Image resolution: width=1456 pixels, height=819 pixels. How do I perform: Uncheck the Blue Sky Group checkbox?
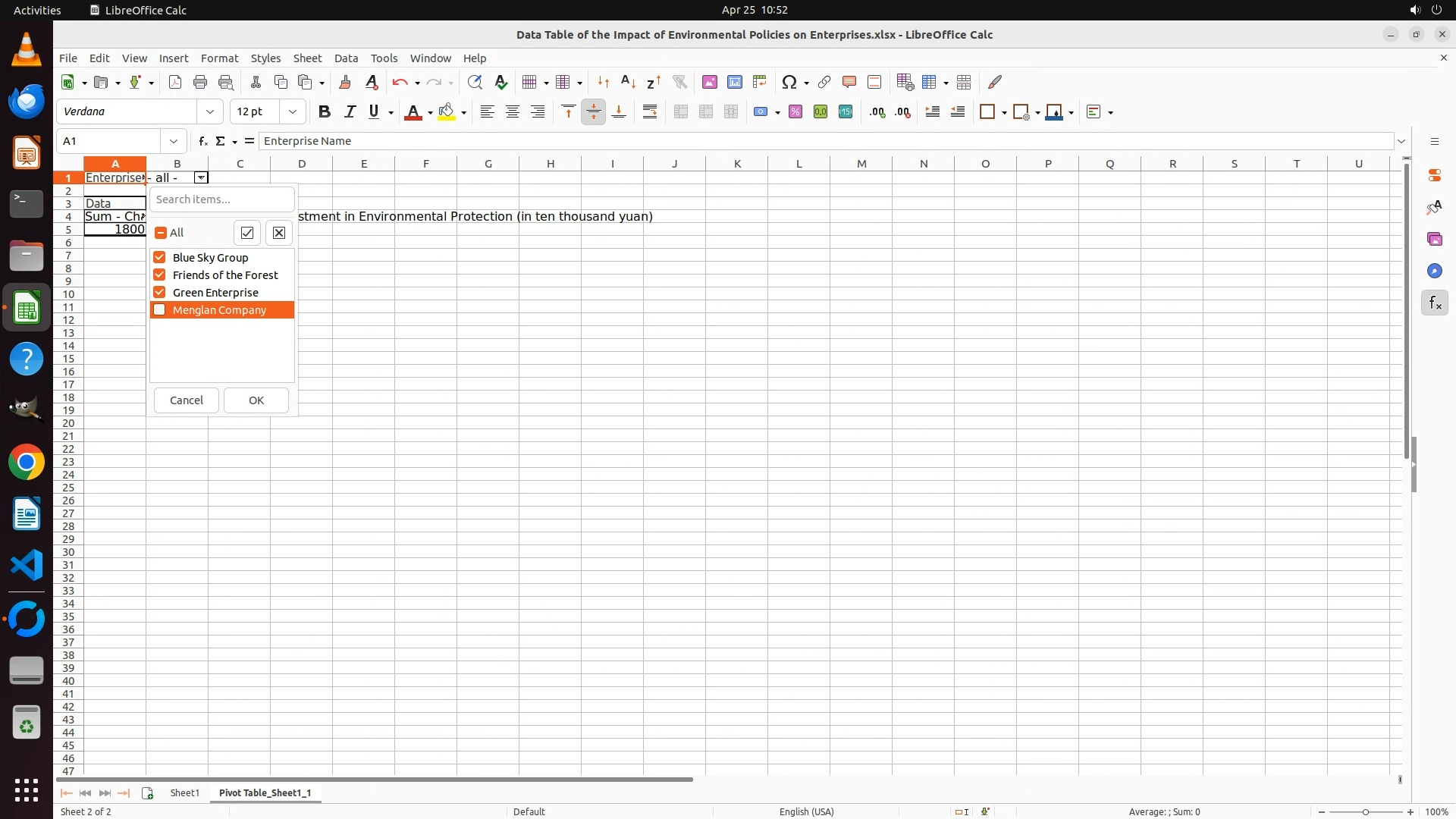(159, 258)
